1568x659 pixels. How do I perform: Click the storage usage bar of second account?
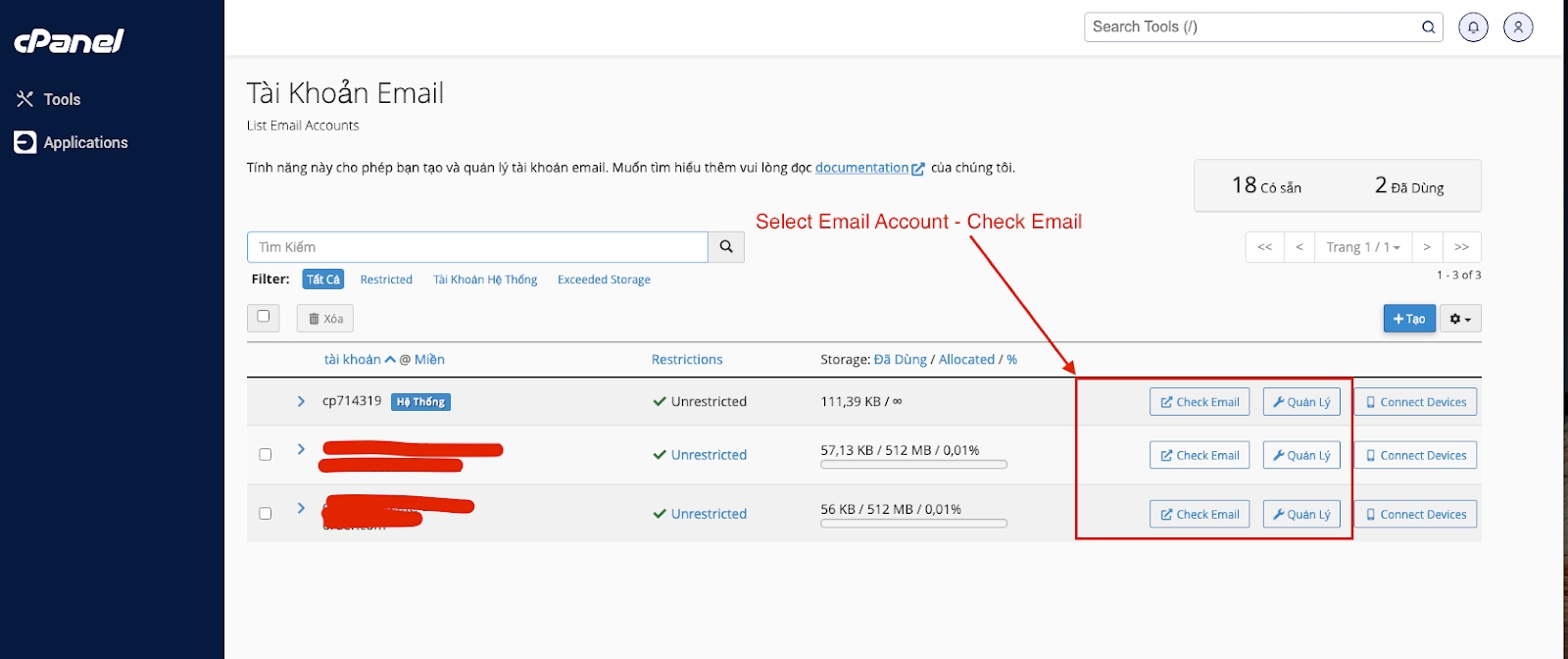(913, 465)
